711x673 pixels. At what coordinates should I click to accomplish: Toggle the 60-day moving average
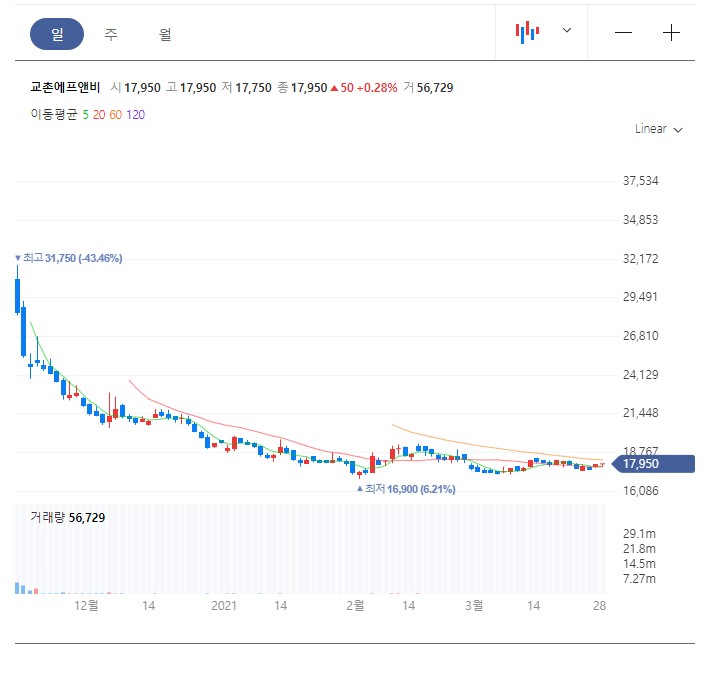116,115
